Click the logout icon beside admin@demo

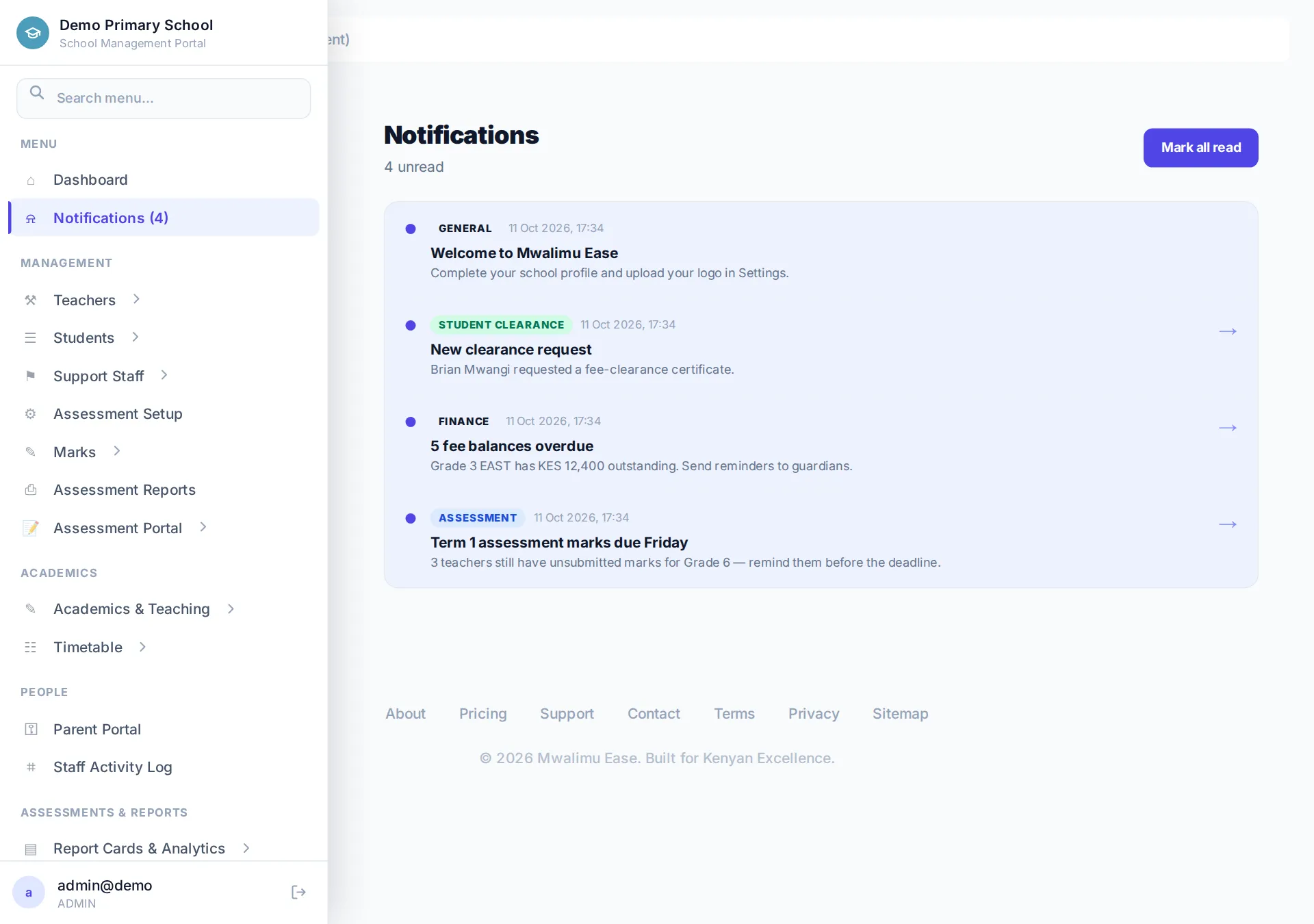(x=298, y=892)
